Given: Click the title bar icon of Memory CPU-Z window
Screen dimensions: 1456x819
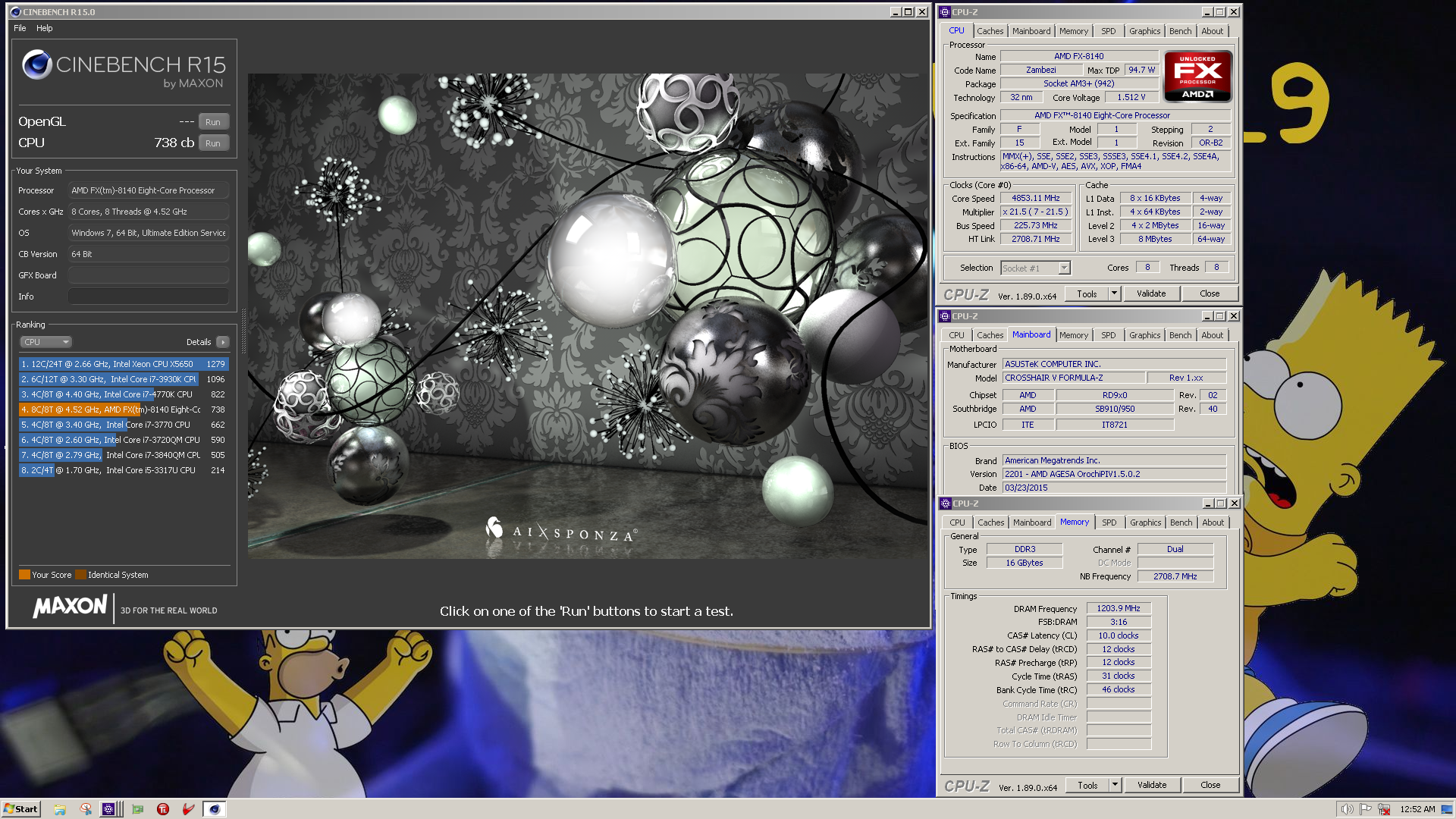Looking at the screenshot, I should 946,504.
